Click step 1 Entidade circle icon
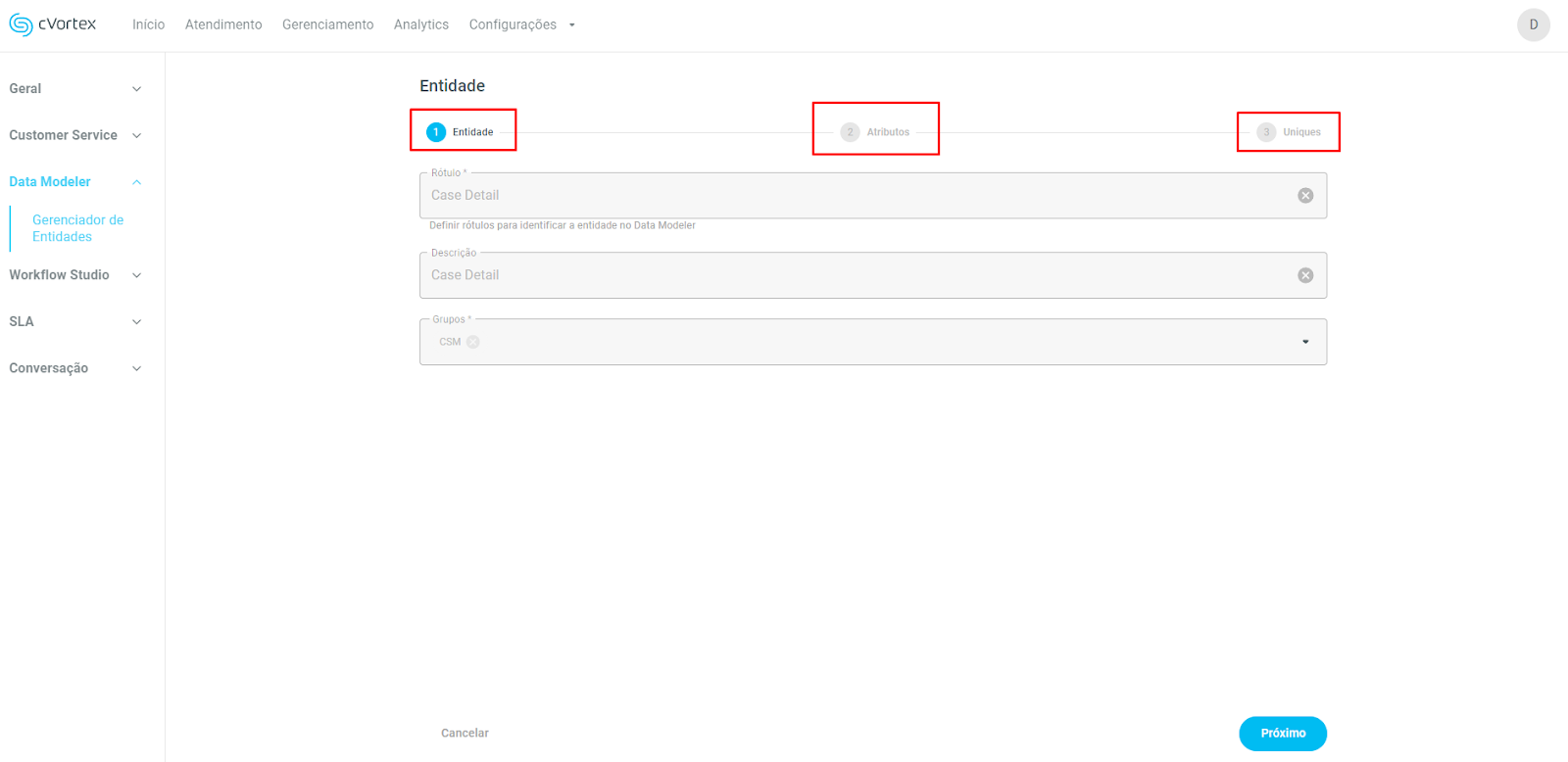The height and width of the screenshot is (762, 1568). click(x=436, y=132)
